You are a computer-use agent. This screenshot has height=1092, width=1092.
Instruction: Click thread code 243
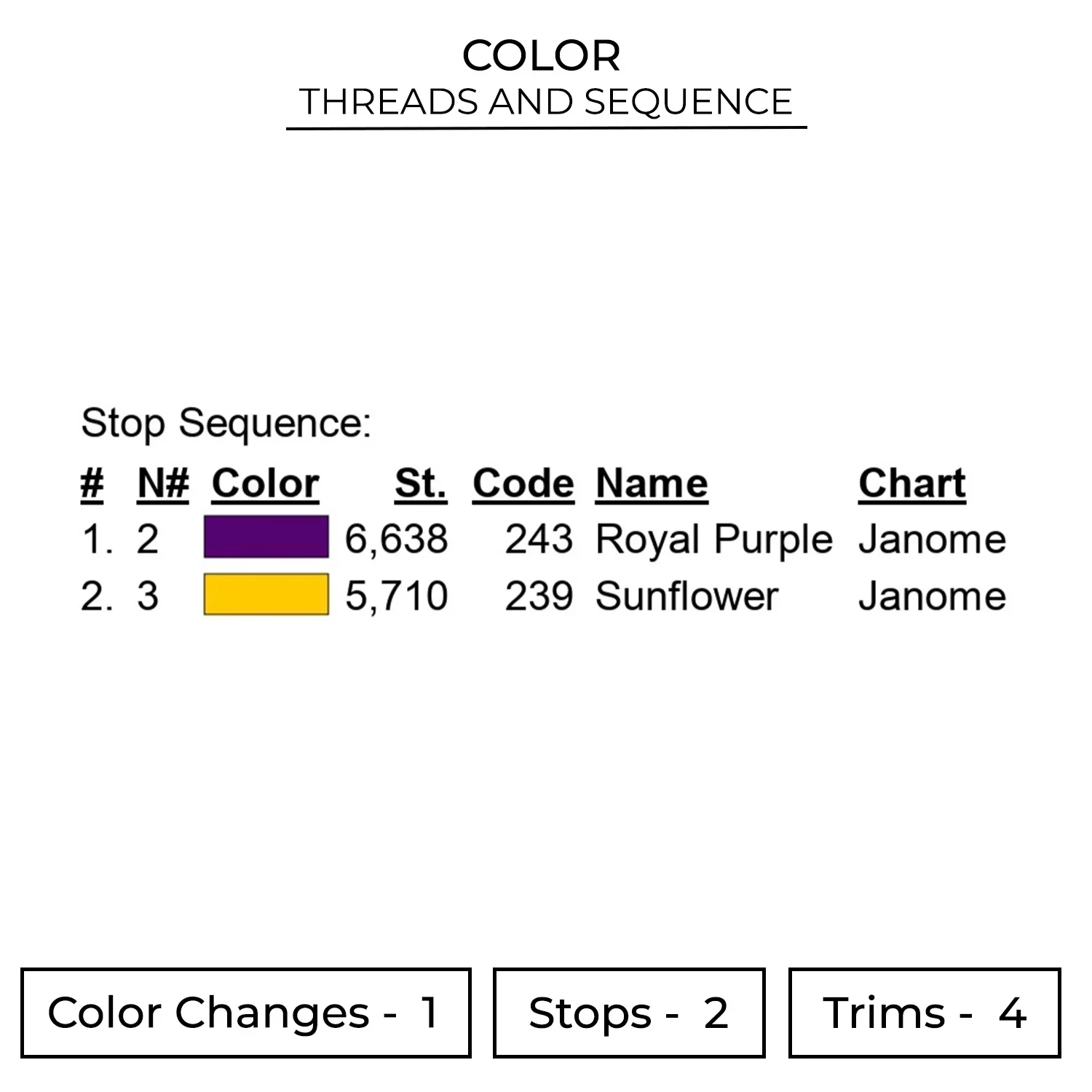pos(539,539)
